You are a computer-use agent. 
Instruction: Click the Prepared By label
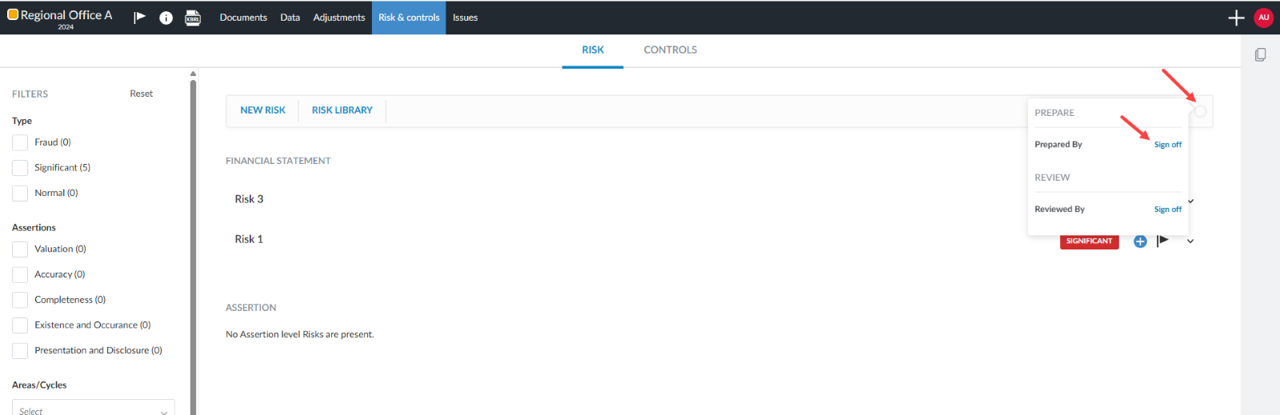click(x=1058, y=145)
